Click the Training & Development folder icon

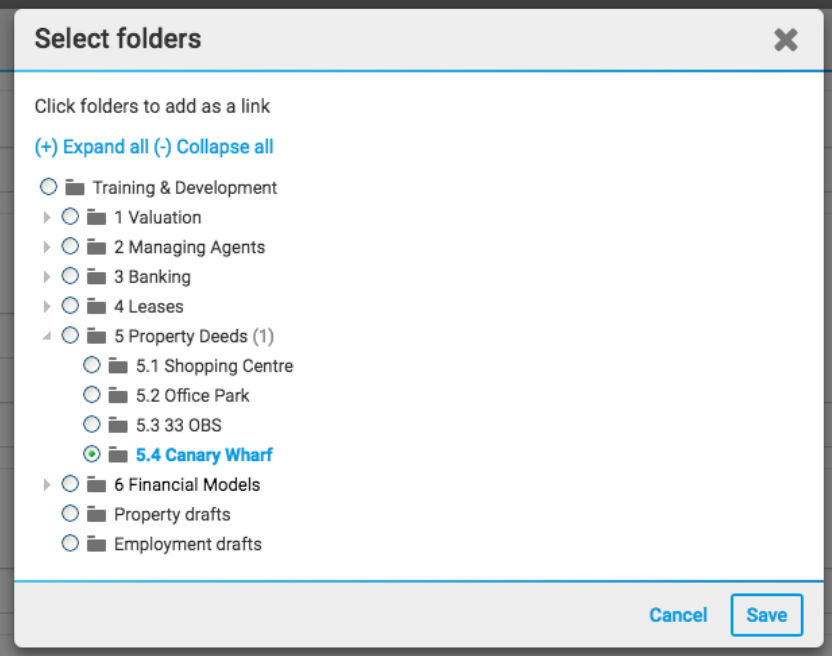coord(75,187)
